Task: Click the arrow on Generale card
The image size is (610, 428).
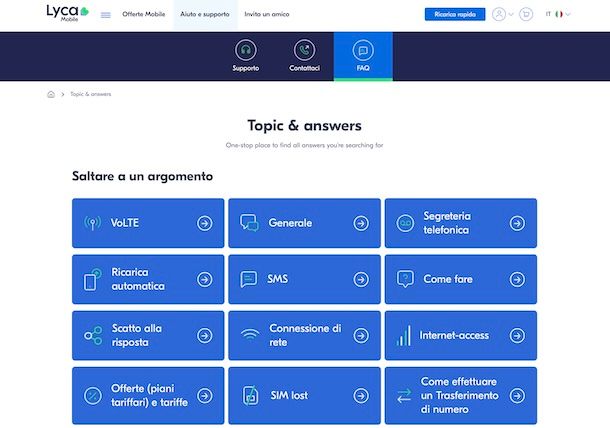Action: [361, 223]
